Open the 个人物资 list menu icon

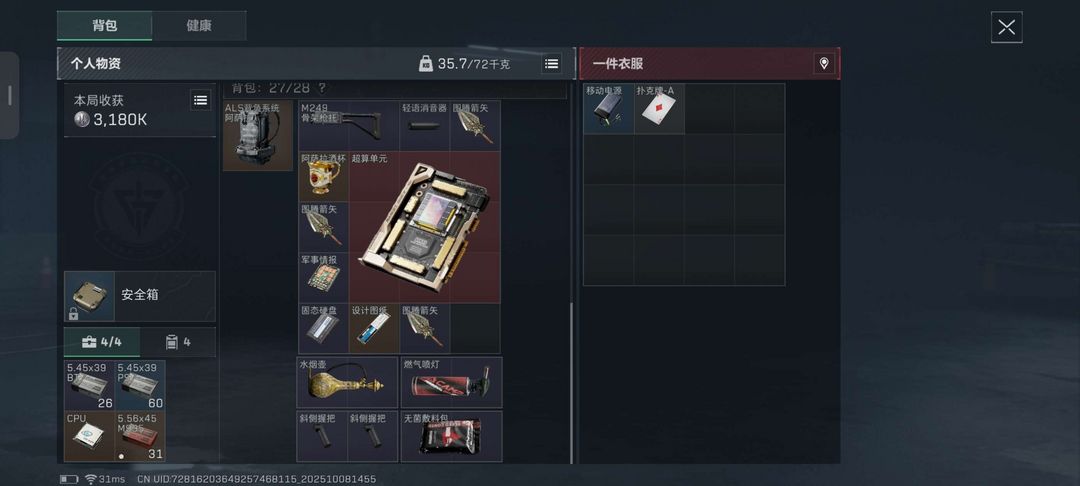[551, 64]
